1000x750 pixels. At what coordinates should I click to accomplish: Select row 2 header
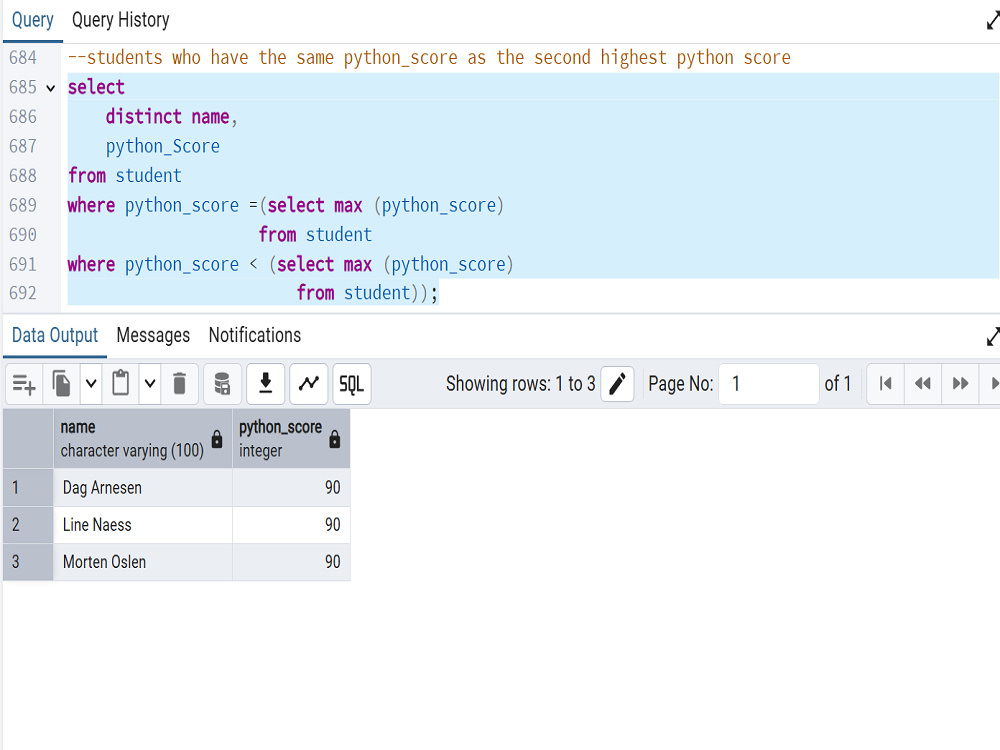coord(28,525)
